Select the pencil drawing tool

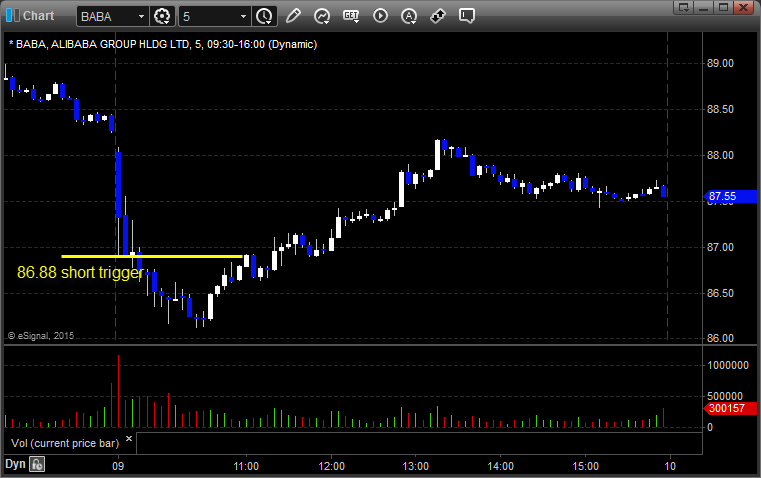click(293, 16)
